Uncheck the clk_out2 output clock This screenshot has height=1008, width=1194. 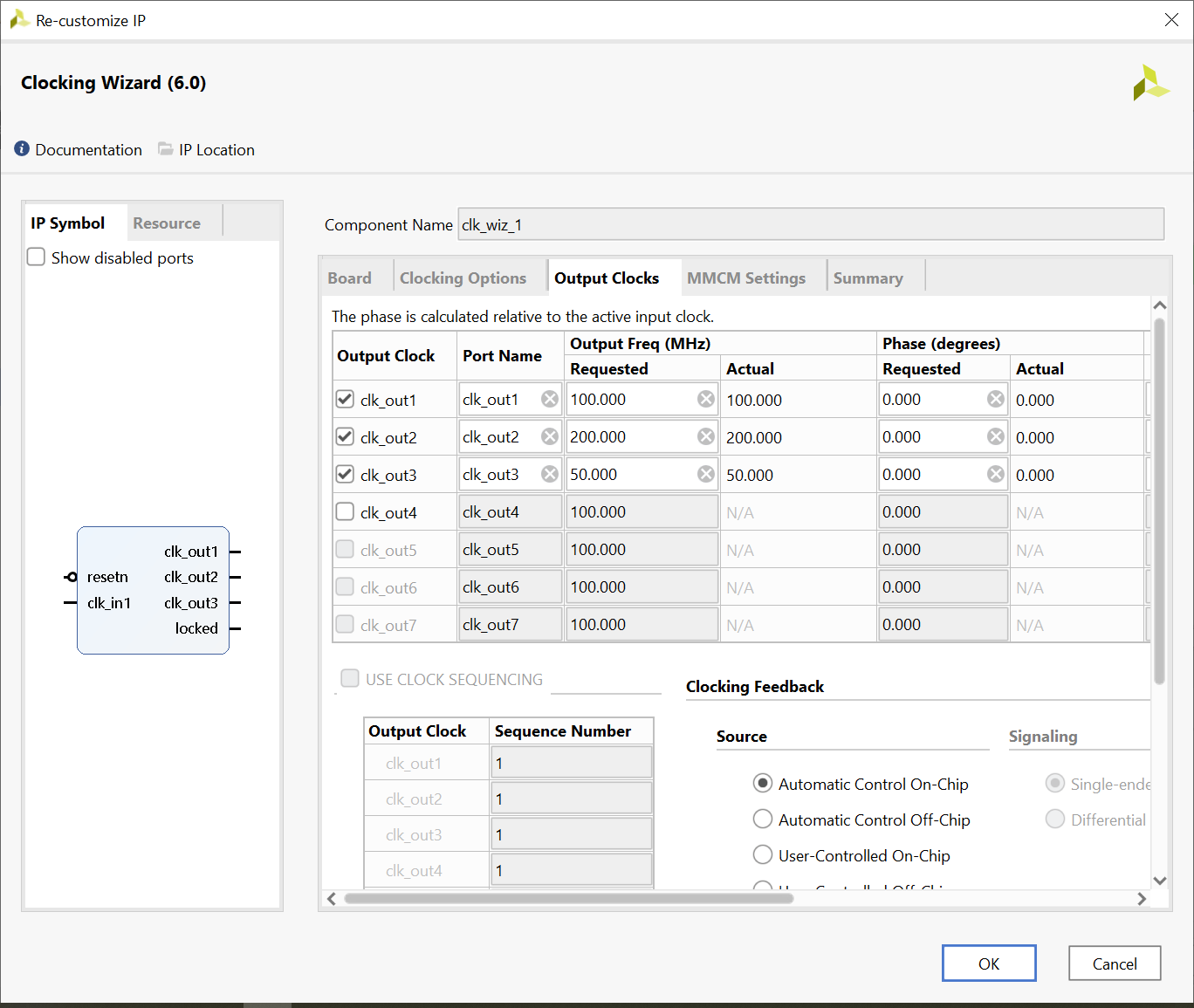(345, 436)
